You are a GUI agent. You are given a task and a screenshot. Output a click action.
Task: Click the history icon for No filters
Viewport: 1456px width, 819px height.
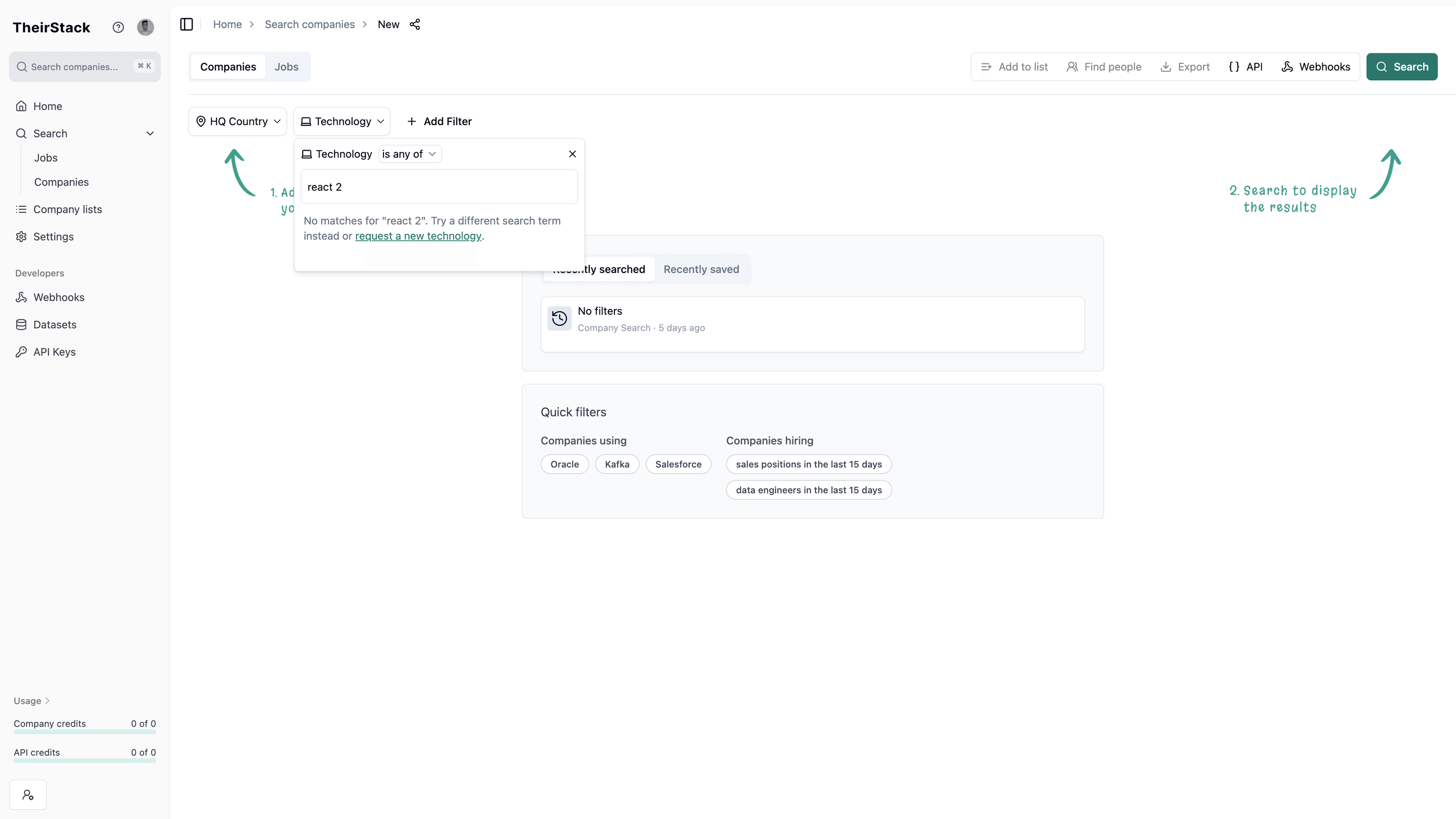559,319
